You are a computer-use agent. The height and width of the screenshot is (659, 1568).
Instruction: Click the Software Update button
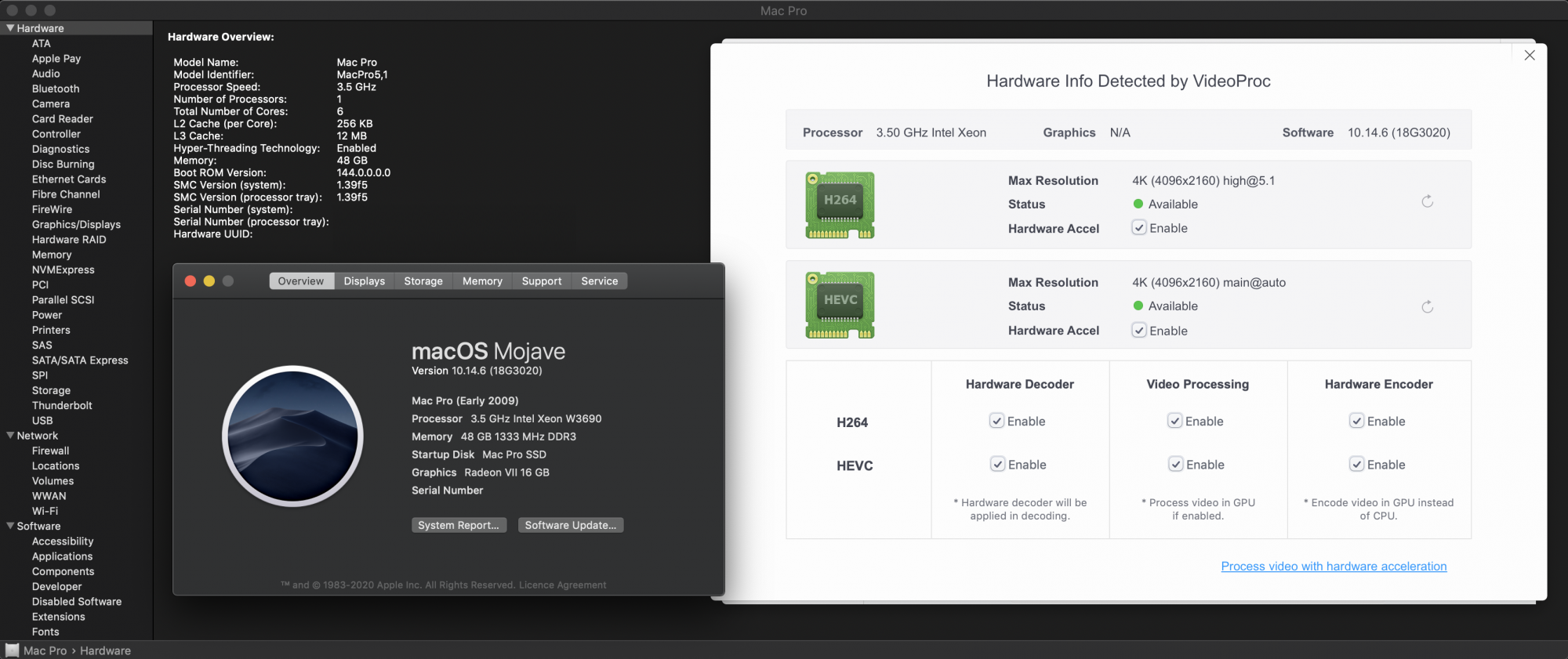tap(571, 525)
